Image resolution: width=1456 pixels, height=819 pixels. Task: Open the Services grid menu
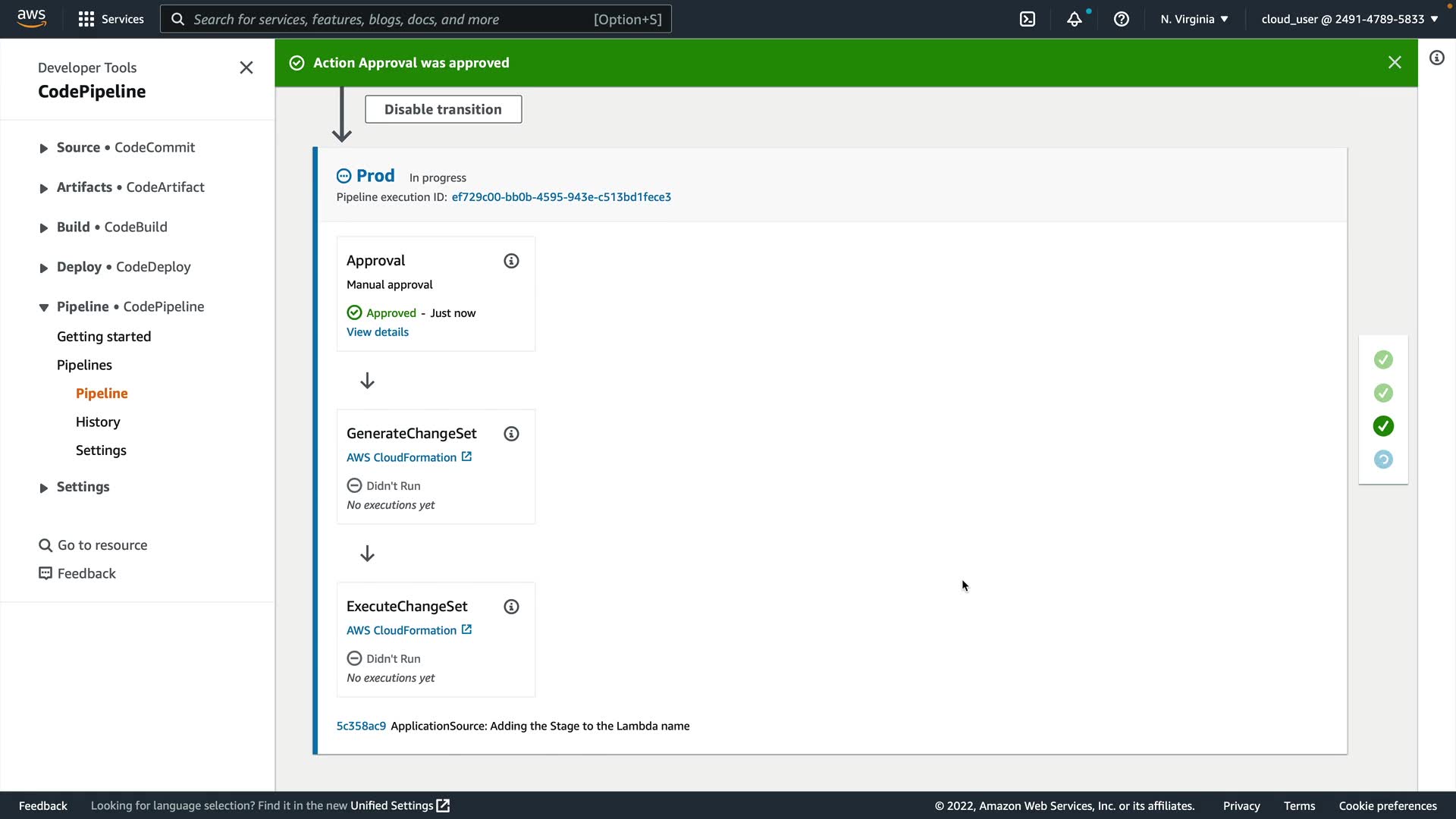pos(111,19)
